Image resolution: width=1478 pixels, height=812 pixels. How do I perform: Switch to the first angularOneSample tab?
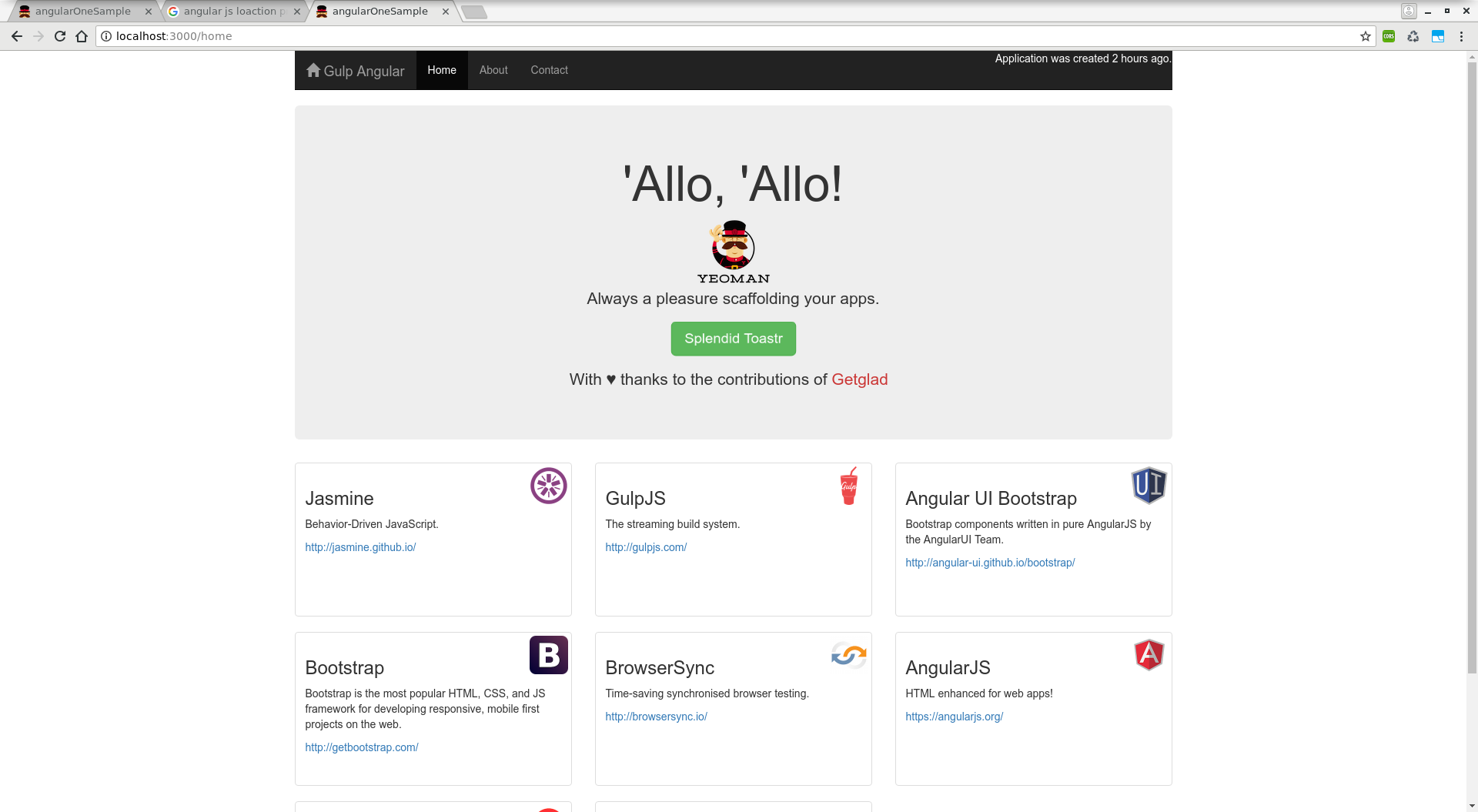click(x=83, y=12)
